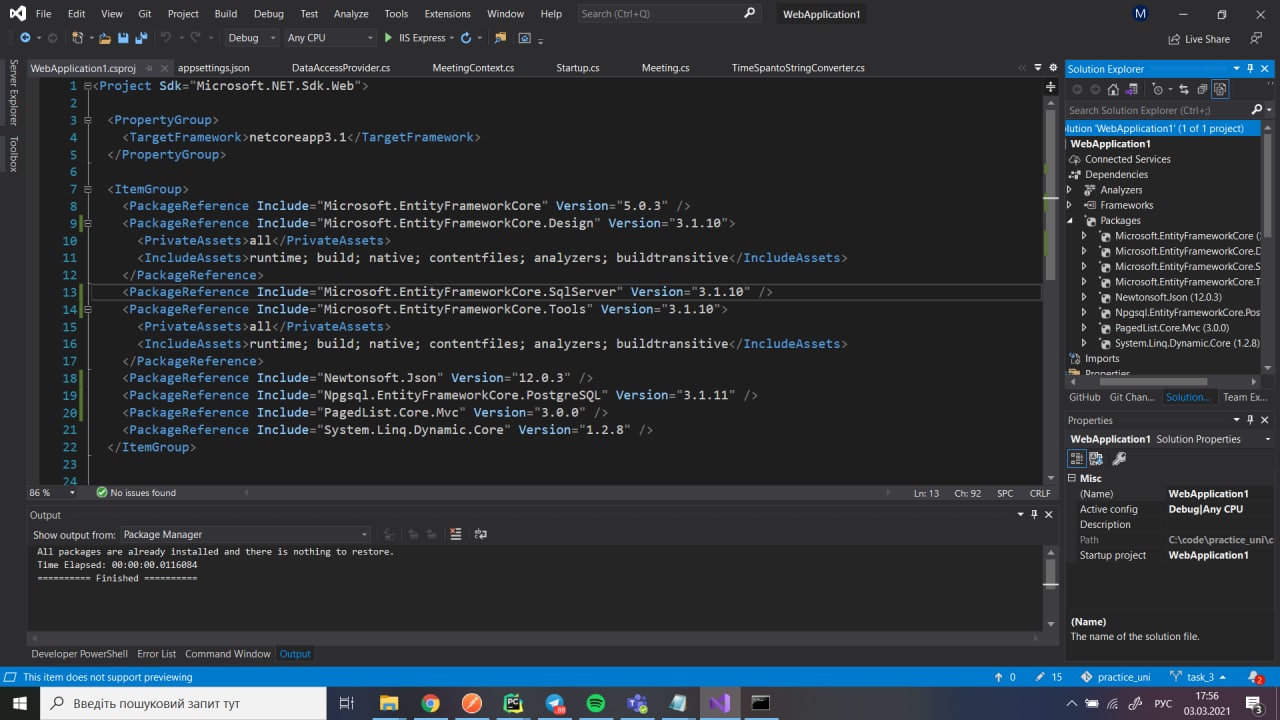
Task: Click Categorized view icon in Properties
Action: [x=1077, y=459]
